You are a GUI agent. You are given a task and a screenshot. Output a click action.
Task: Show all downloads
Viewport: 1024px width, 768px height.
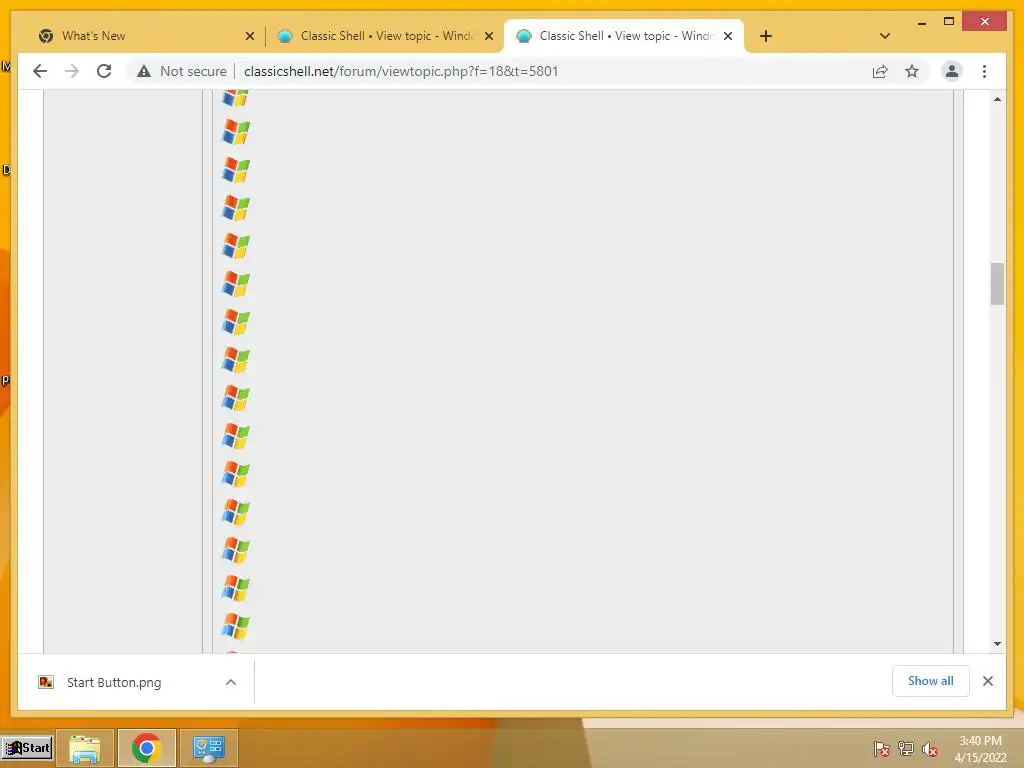click(x=931, y=681)
